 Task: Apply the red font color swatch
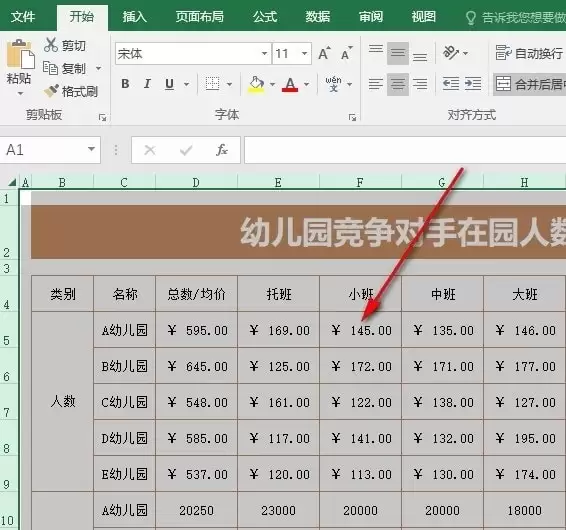pyautogui.click(x=290, y=84)
